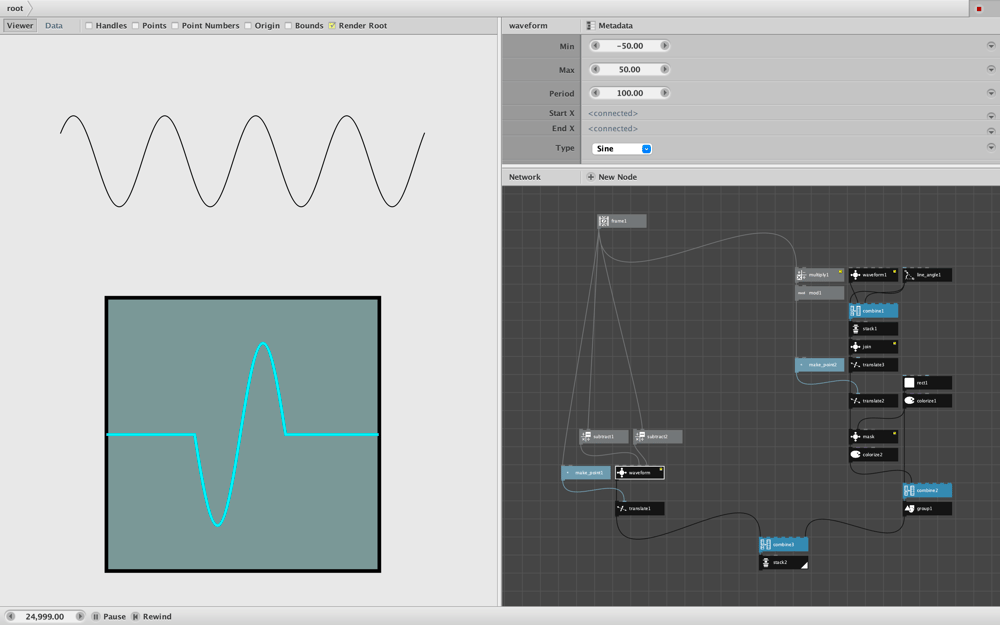This screenshot has width=1000, height=625.
Task: Enable the Handles checkbox
Action: click(x=89, y=26)
